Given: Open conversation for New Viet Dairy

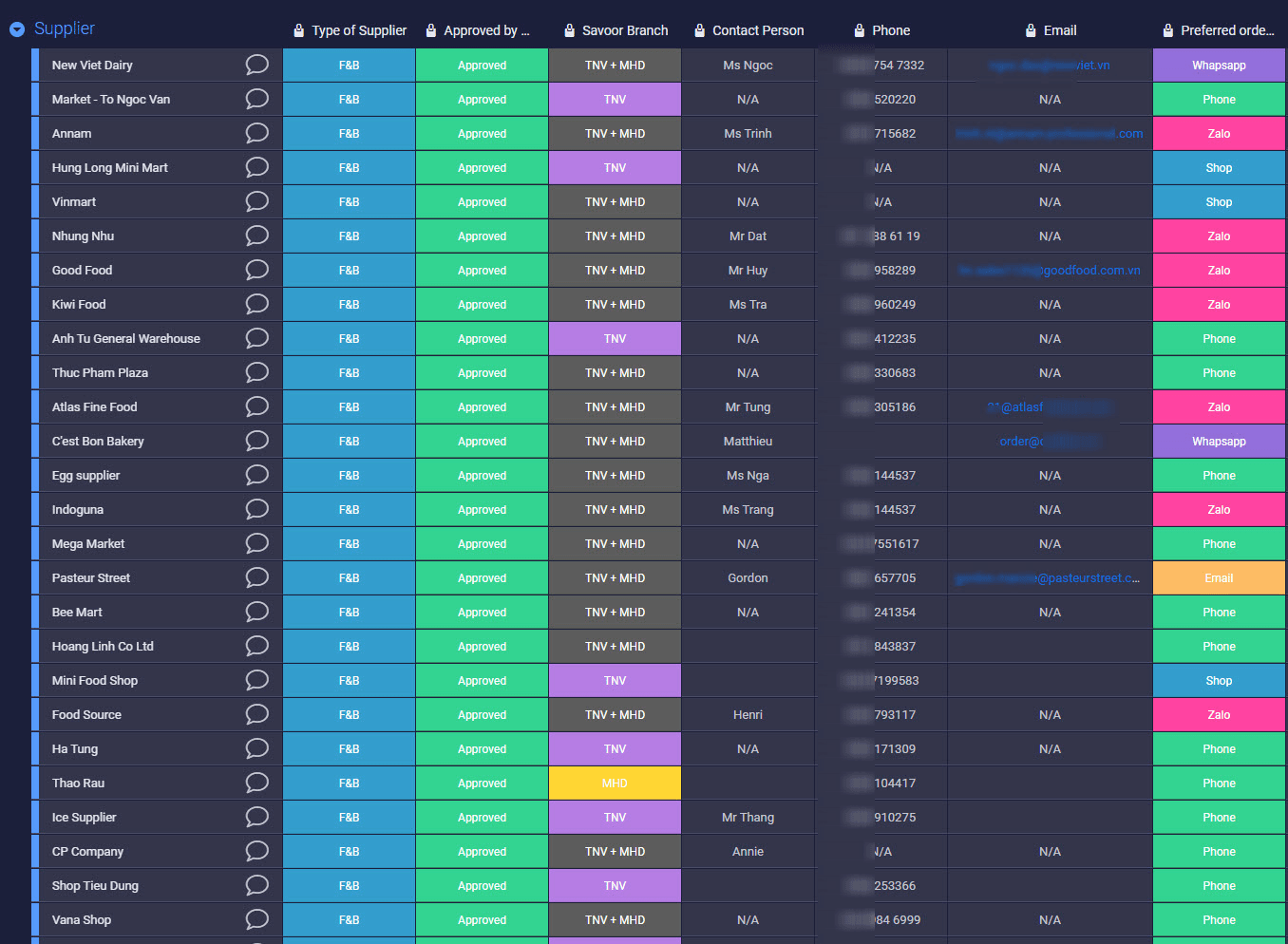Looking at the screenshot, I should (257, 65).
